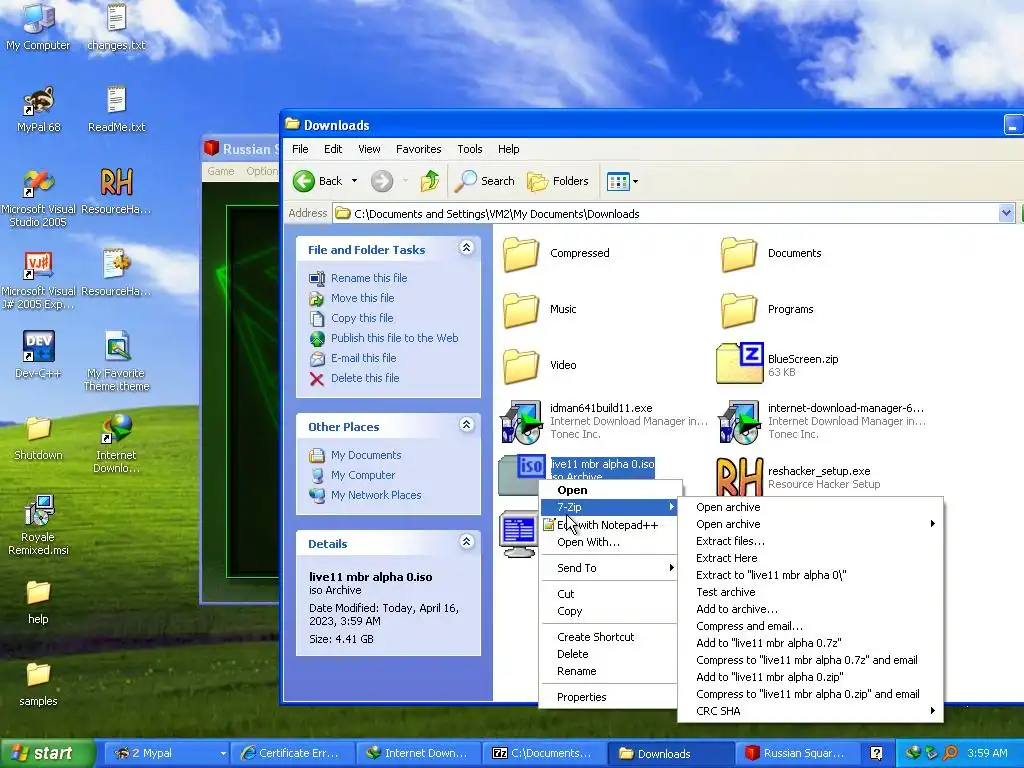Viewport: 1024px width, 768px height.
Task: Open the Compressed folder
Action: (x=556, y=253)
